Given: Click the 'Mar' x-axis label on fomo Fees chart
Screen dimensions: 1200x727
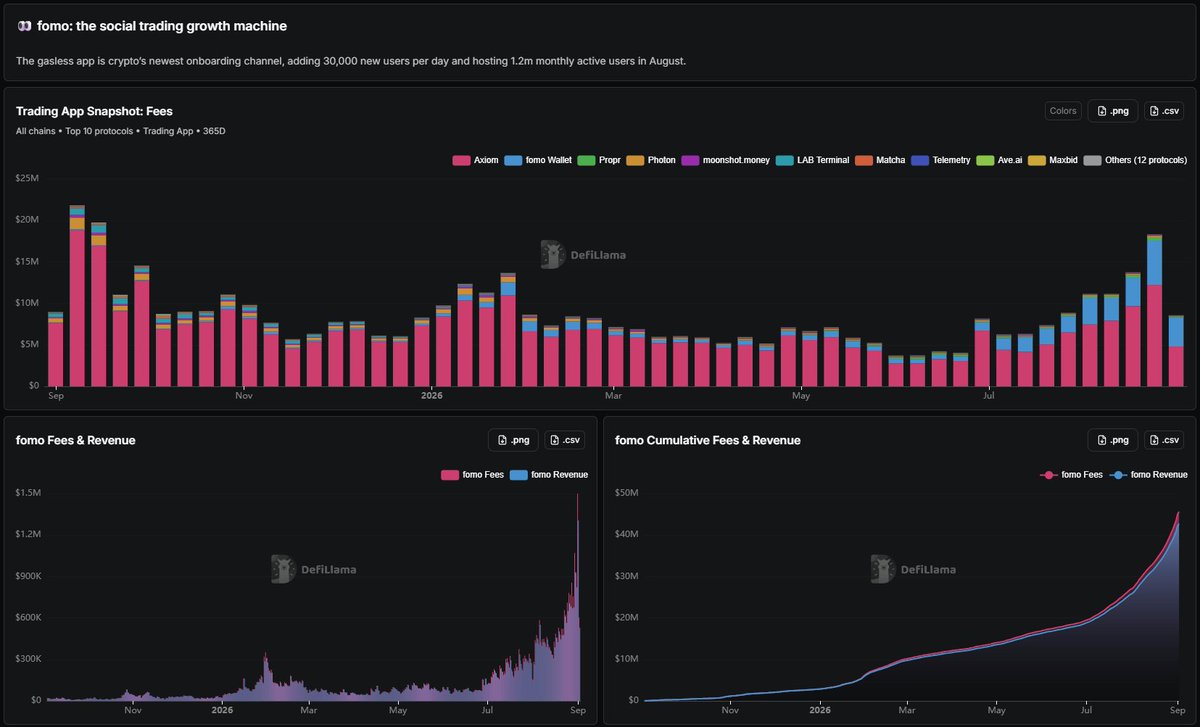Looking at the screenshot, I should coord(308,711).
